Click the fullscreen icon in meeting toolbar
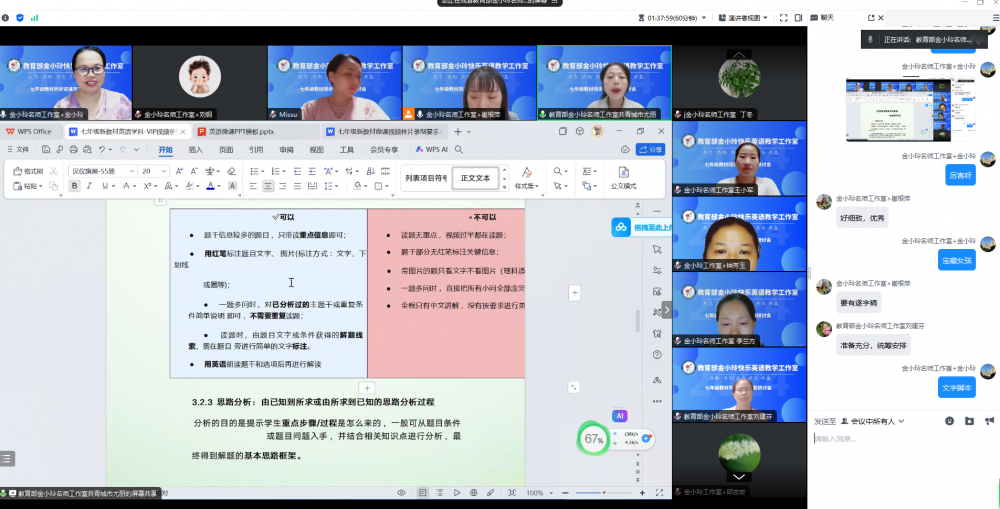 point(783,17)
